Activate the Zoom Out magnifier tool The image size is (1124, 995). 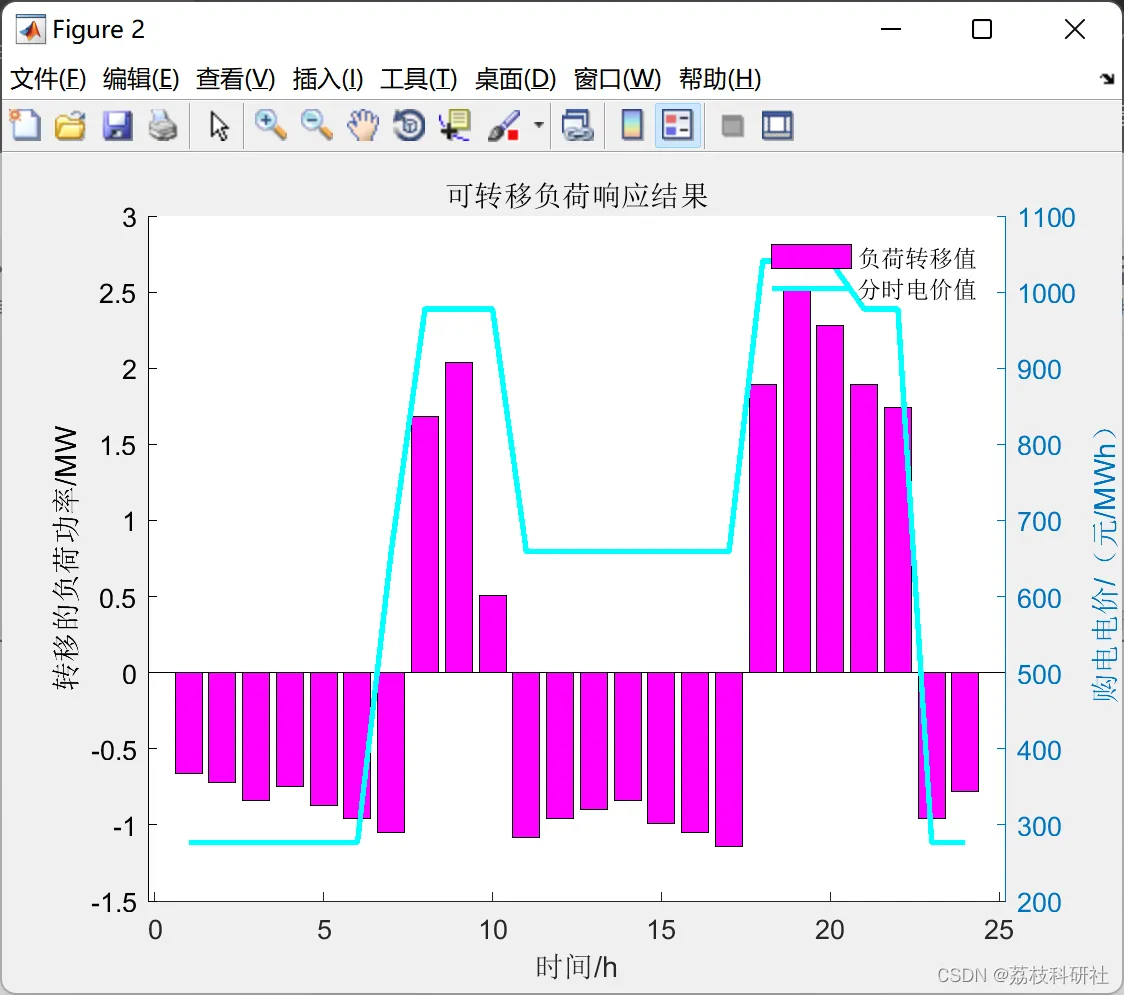coord(316,125)
